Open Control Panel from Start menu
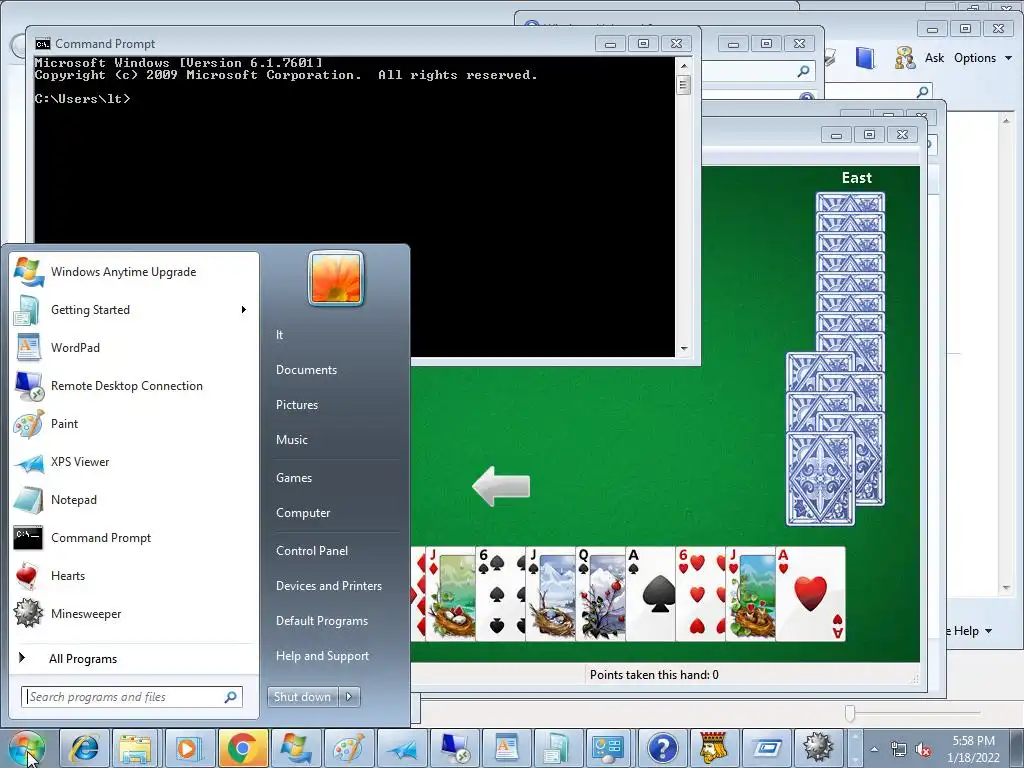 (312, 551)
